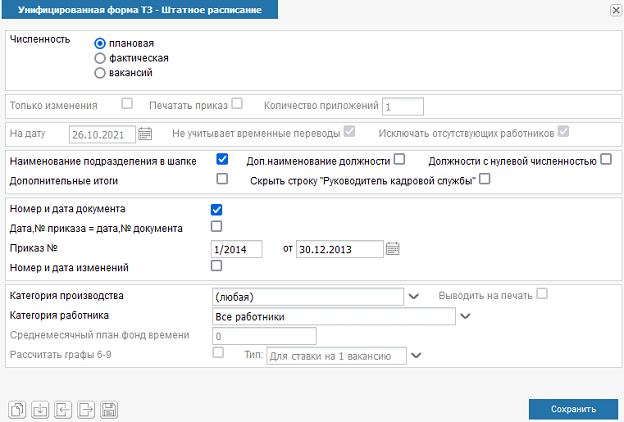The height and width of the screenshot is (422, 624).
Task: Open calendar picker next to На дату field
Action: coord(145,134)
